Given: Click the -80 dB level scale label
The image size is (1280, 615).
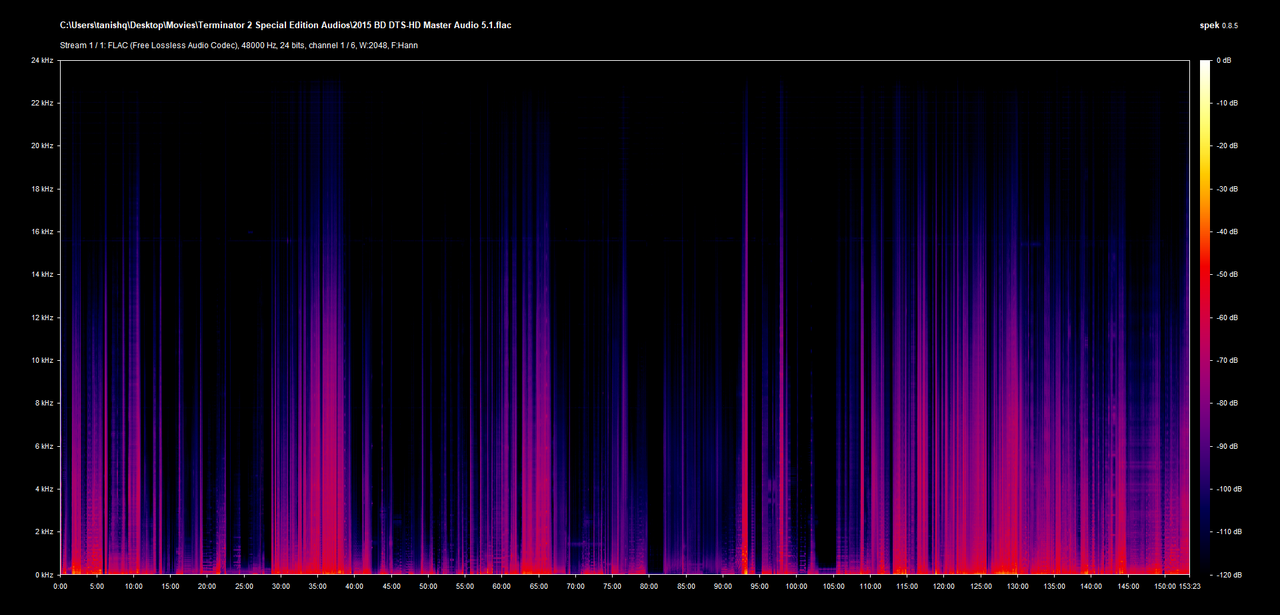Looking at the screenshot, I should [x=1226, y=404].
